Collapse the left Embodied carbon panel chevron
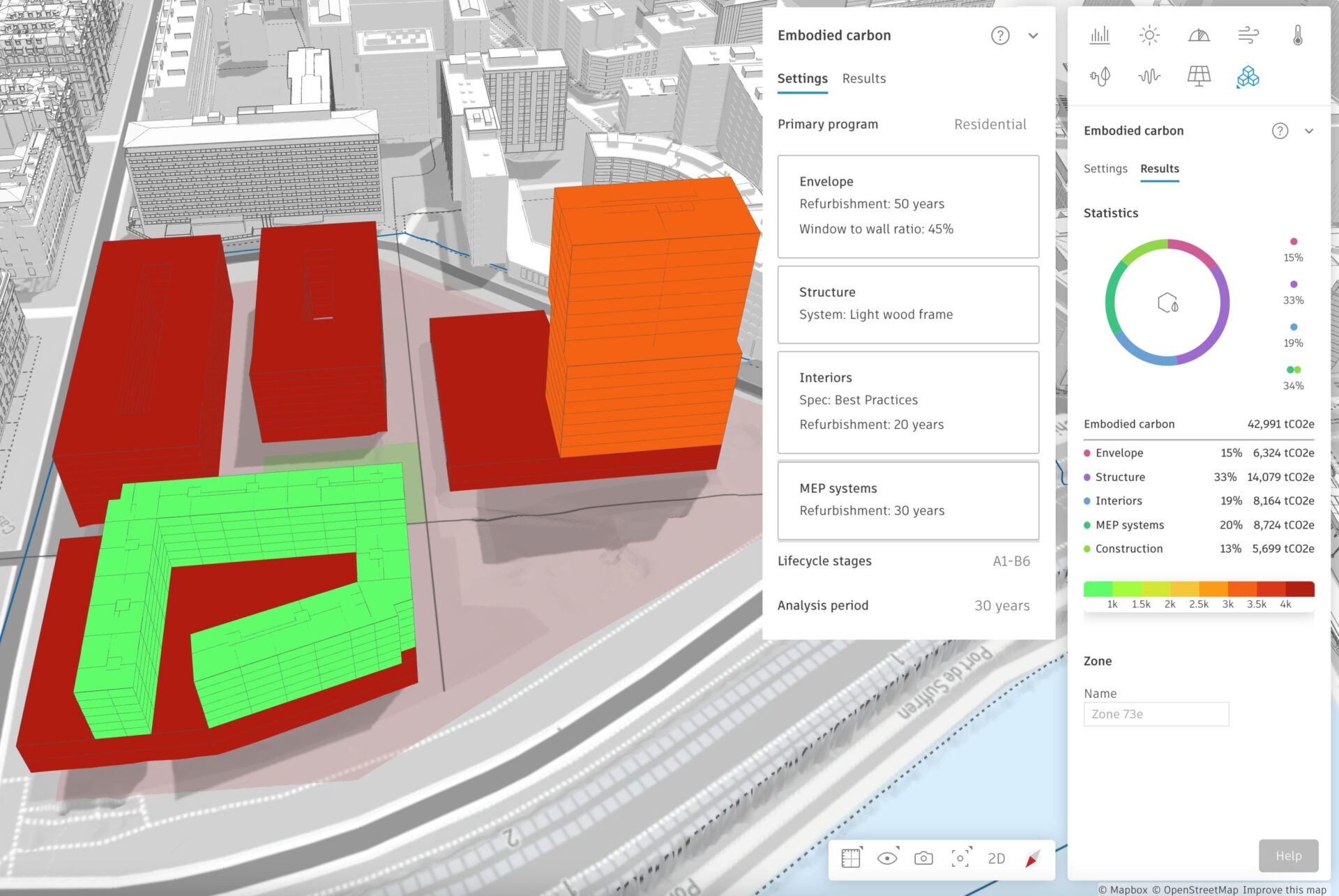1339x896 pixels. (1033, 36)
